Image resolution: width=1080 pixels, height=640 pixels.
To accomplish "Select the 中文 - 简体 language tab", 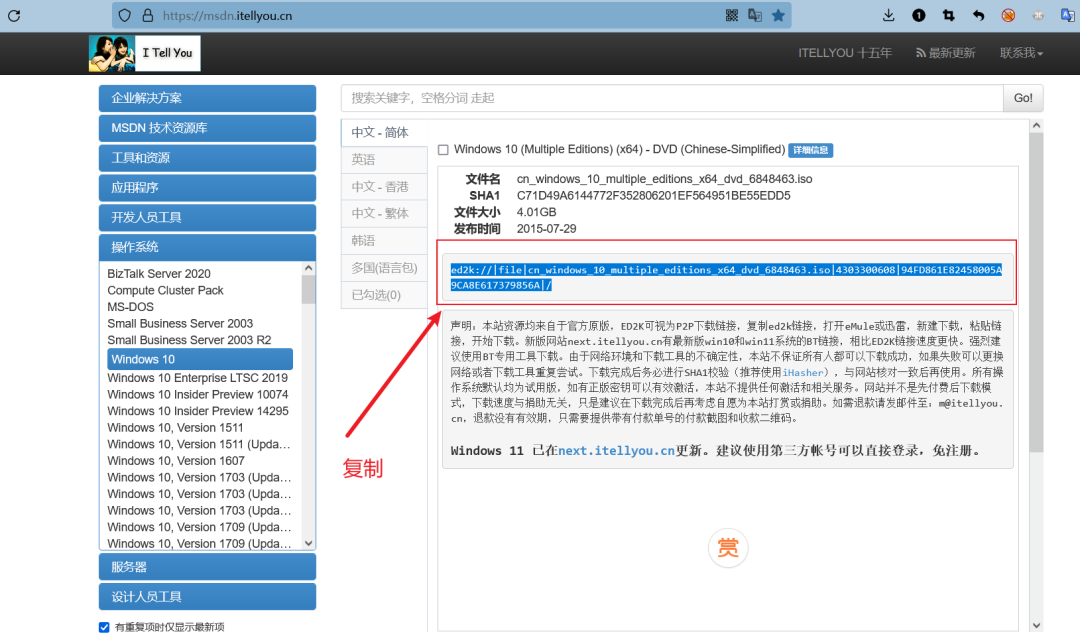I will click(x=384, y=132).
